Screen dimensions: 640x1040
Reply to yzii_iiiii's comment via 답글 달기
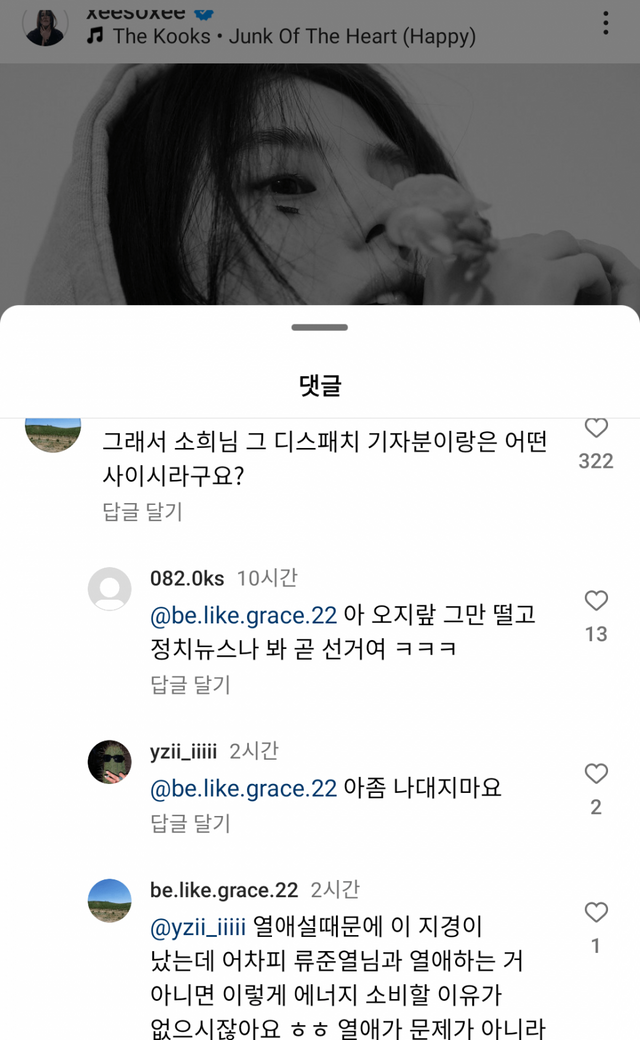point(190,822)
